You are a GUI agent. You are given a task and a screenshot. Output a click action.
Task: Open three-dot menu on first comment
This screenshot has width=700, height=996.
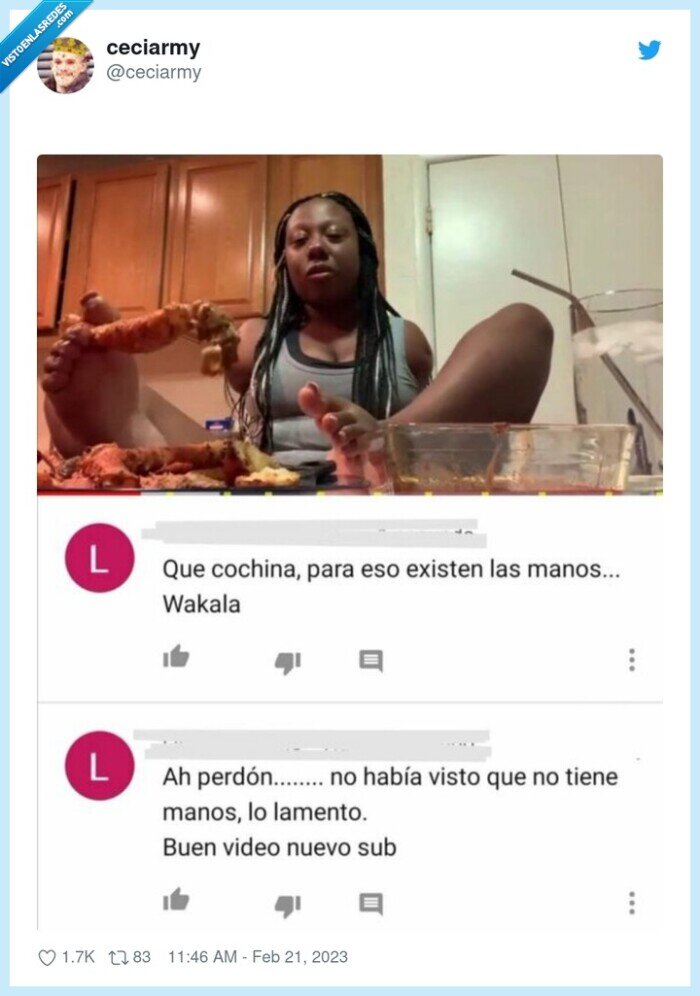click(x=631, y=660)
